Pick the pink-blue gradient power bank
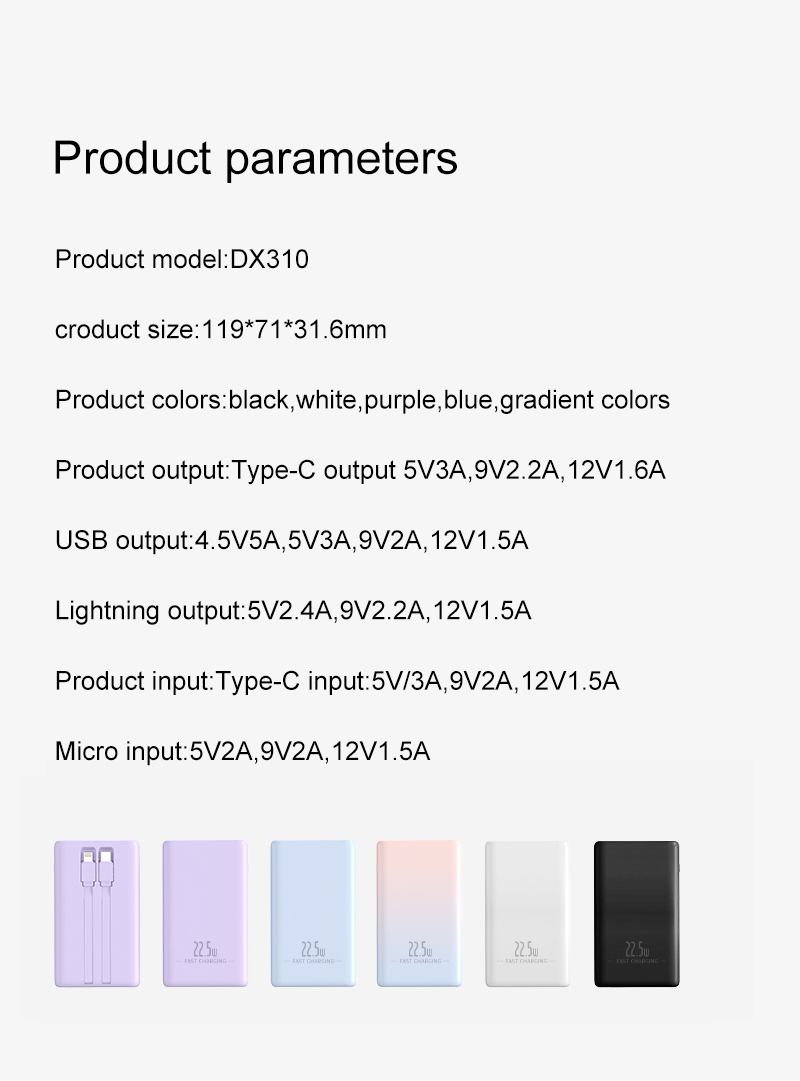The image size is (800, 1081). point(418,913)
